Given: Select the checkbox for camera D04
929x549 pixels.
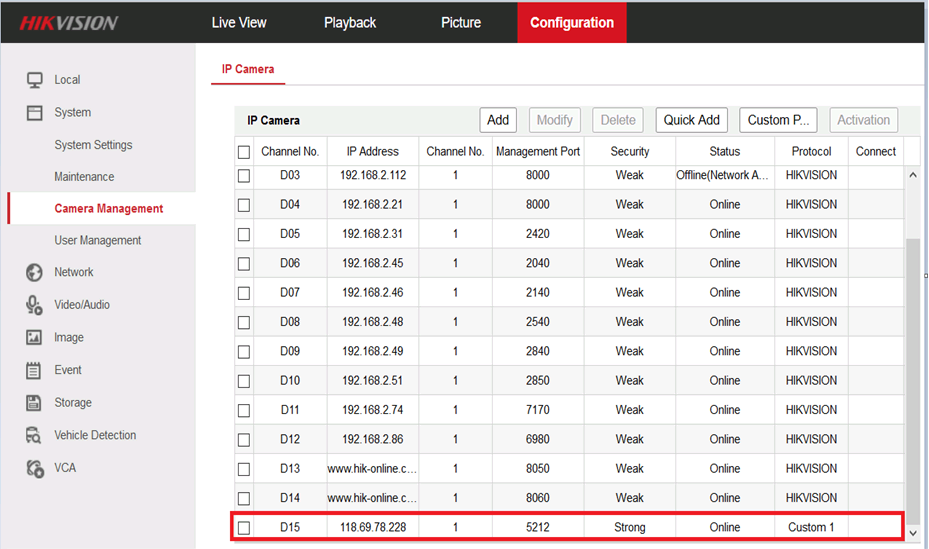Looking at the screenshot, I should 244,205.
